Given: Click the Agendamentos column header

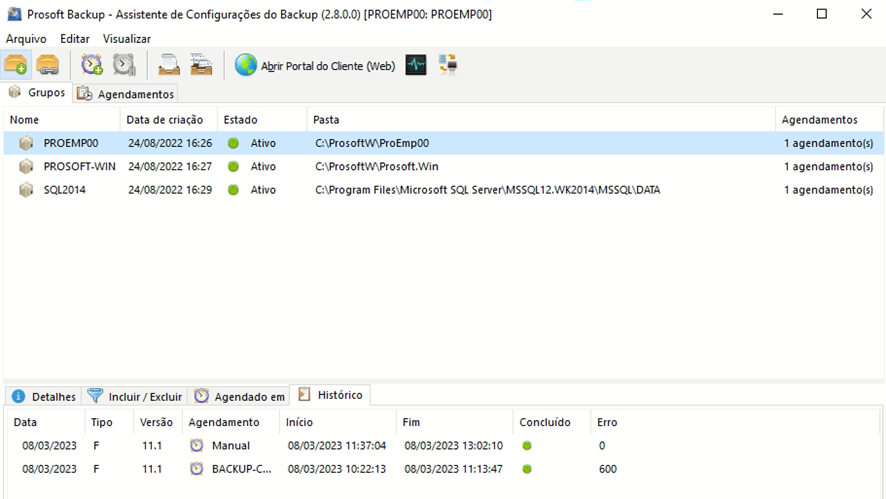Looking at the screenshot, I should [x=829, y=120].
